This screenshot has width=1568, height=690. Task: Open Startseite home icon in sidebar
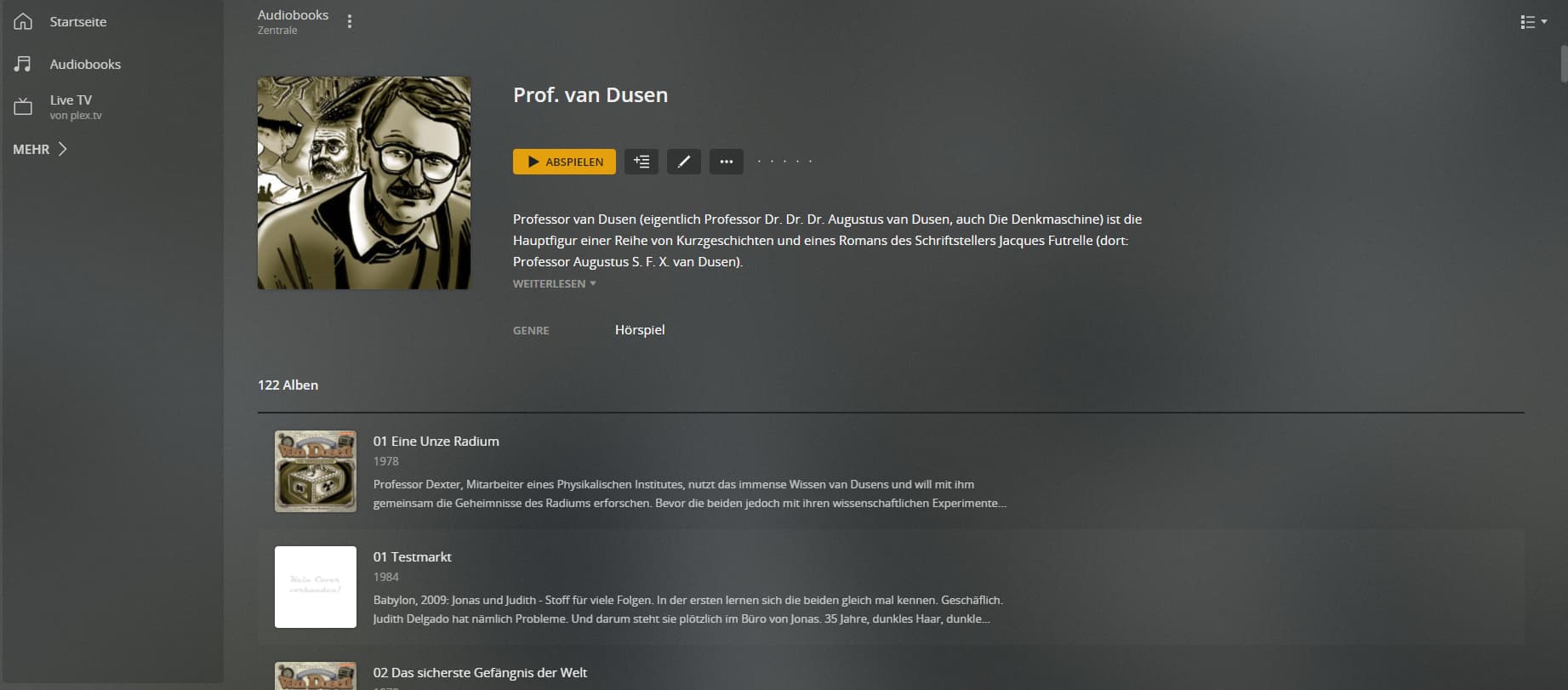pyautogui.click(x=23, y=21)
